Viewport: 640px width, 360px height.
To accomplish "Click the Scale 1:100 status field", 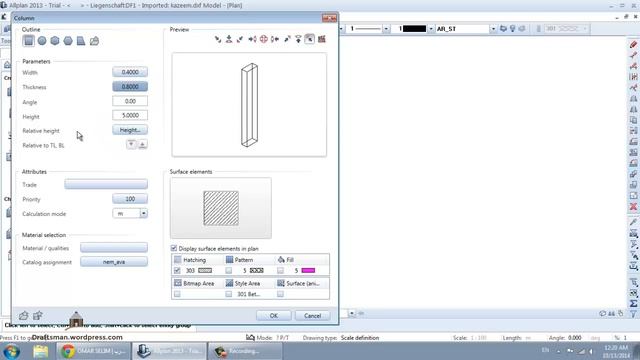I will point(469,338).
